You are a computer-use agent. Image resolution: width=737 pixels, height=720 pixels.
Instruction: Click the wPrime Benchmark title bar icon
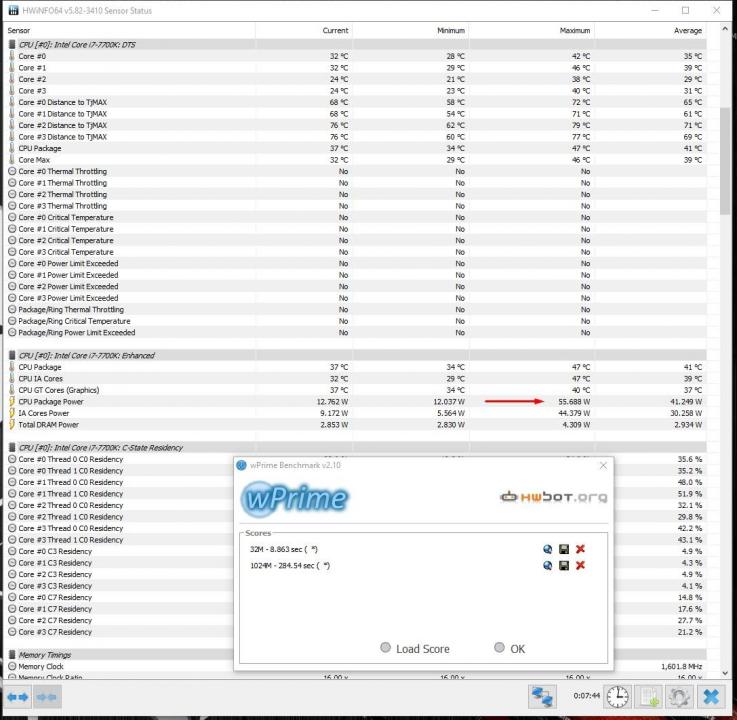click(x=242, y=465)
